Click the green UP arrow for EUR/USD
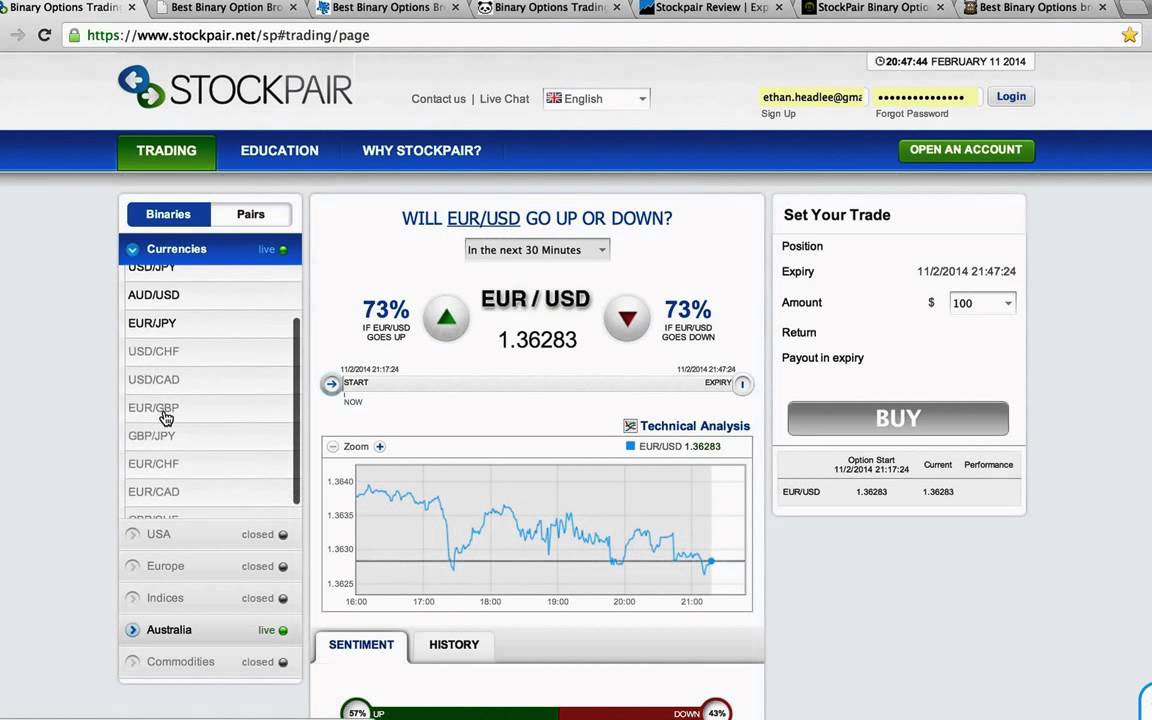 pos(446,318)
